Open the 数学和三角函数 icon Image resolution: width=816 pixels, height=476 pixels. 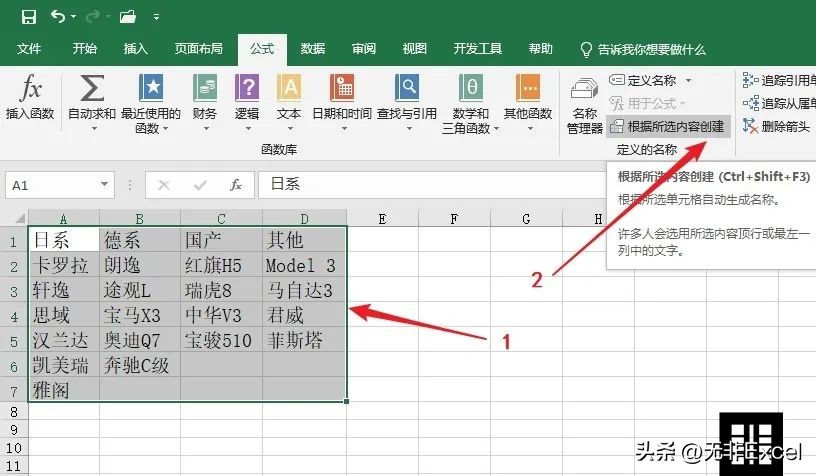[x=471, y=87]
